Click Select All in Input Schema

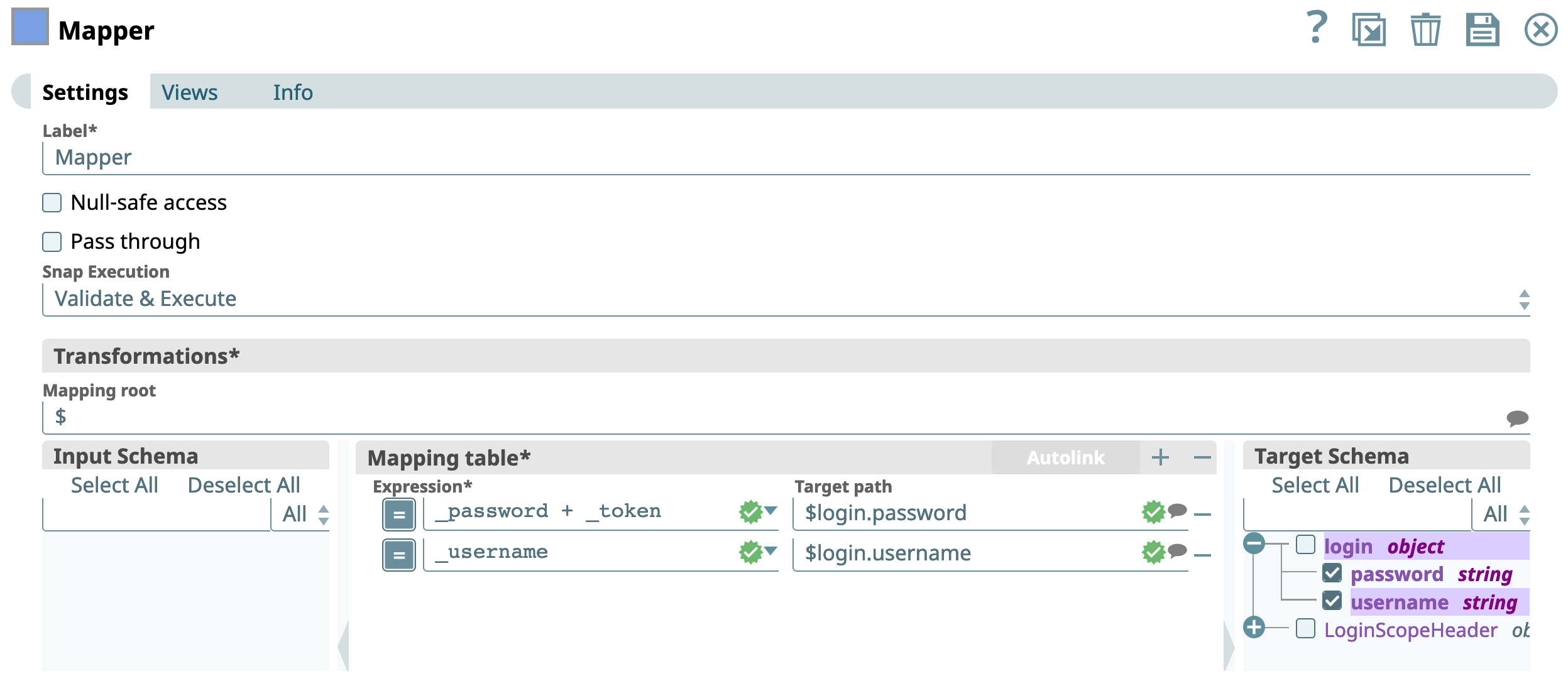pyautogui.click(x=114, y=485)
